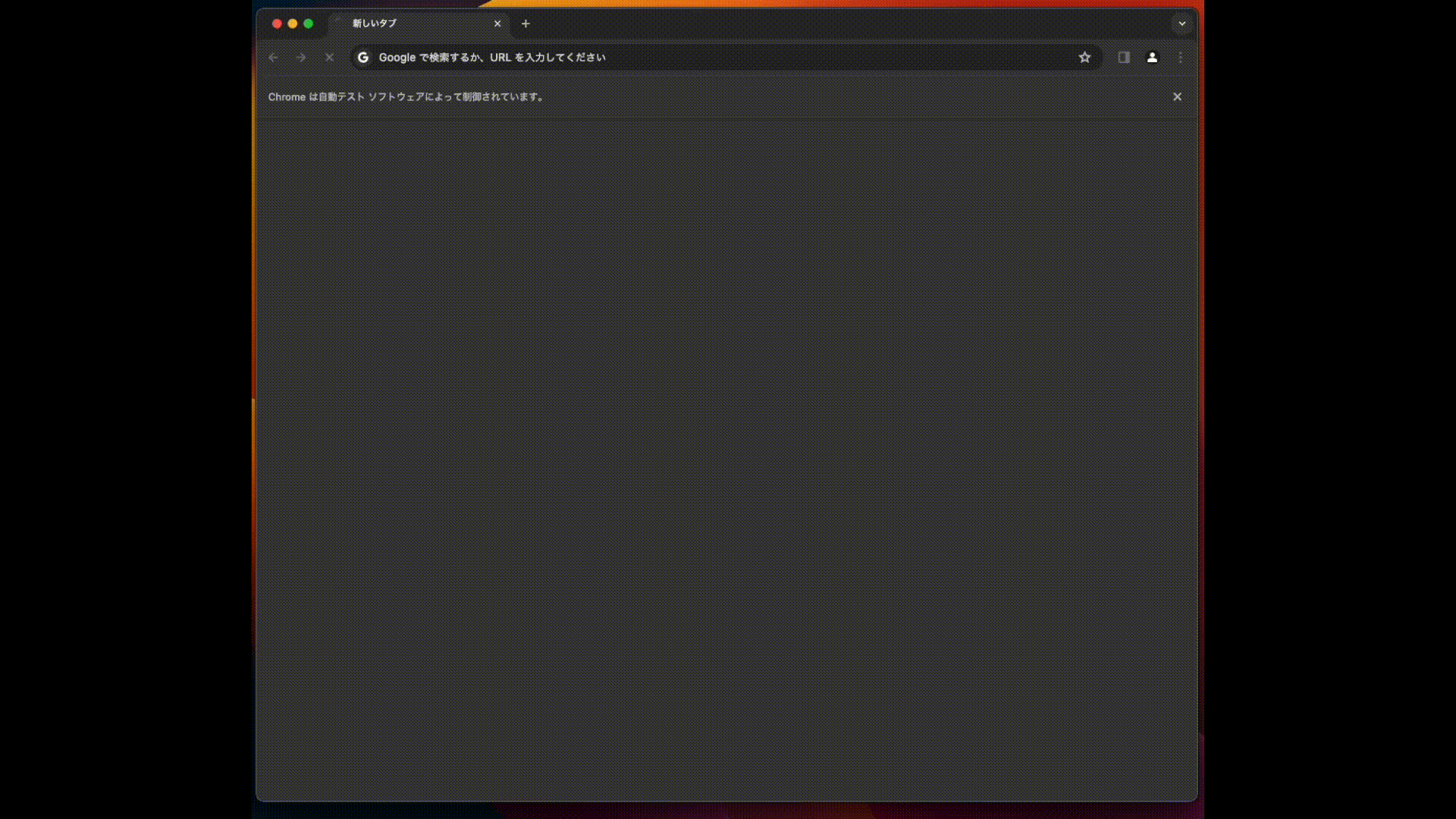Click the red close traffic light

[278, 24]
